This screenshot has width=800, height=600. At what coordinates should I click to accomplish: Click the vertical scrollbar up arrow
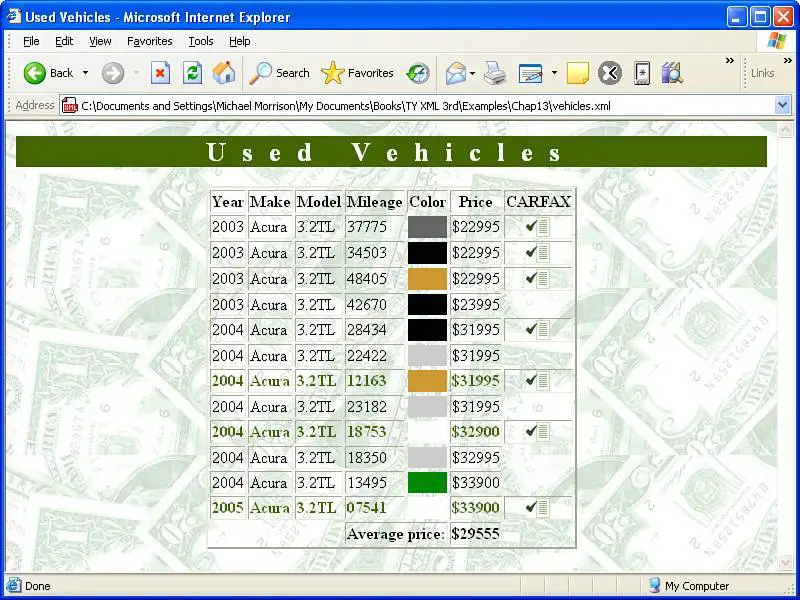[785, 130]
